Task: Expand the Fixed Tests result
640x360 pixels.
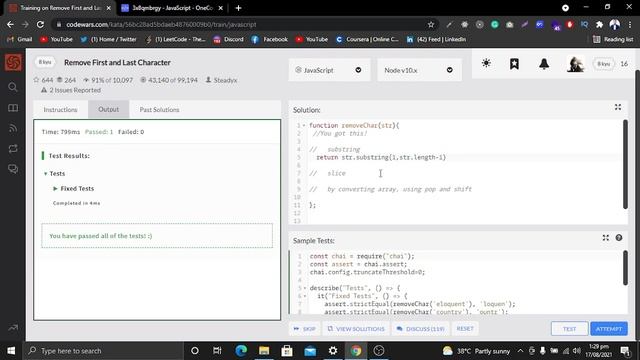Action: pyautogui.click(x=55, y=189)
